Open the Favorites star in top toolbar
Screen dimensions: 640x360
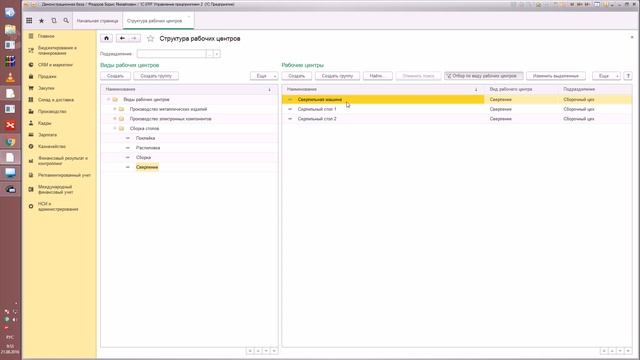(x=41, y=20)
